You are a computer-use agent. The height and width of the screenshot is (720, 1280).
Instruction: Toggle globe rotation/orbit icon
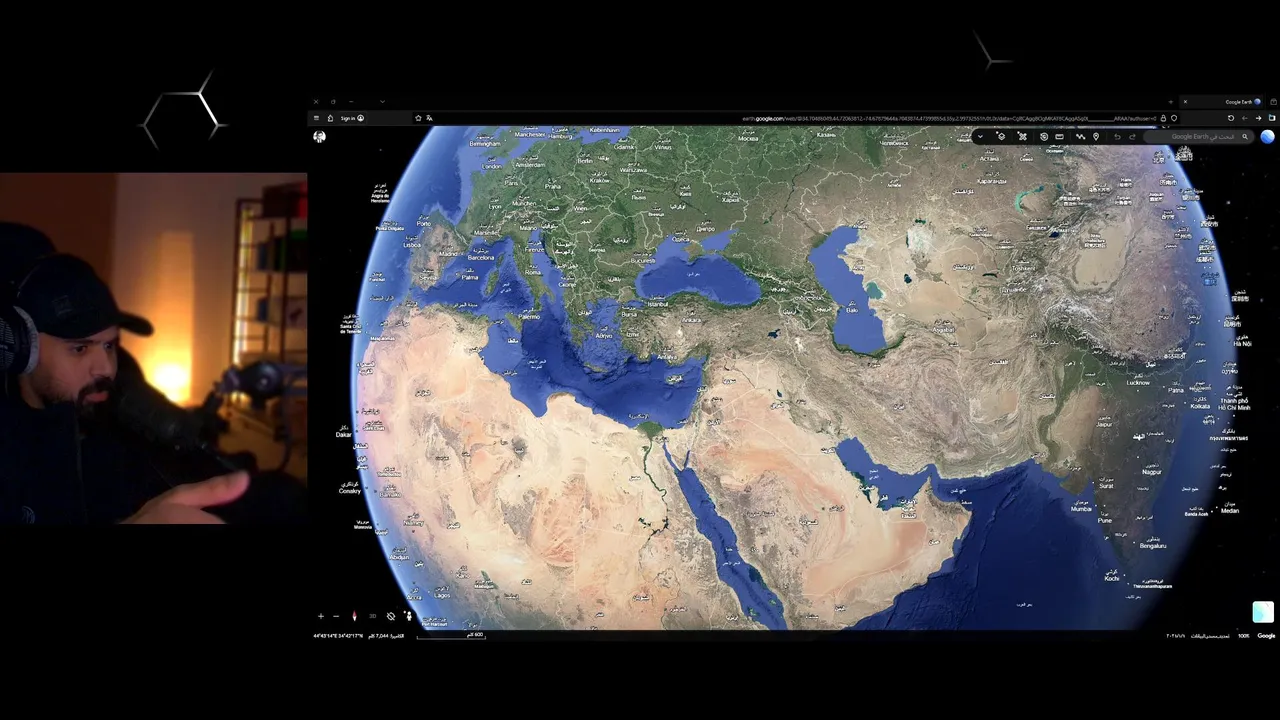click(x=391, y=616)
